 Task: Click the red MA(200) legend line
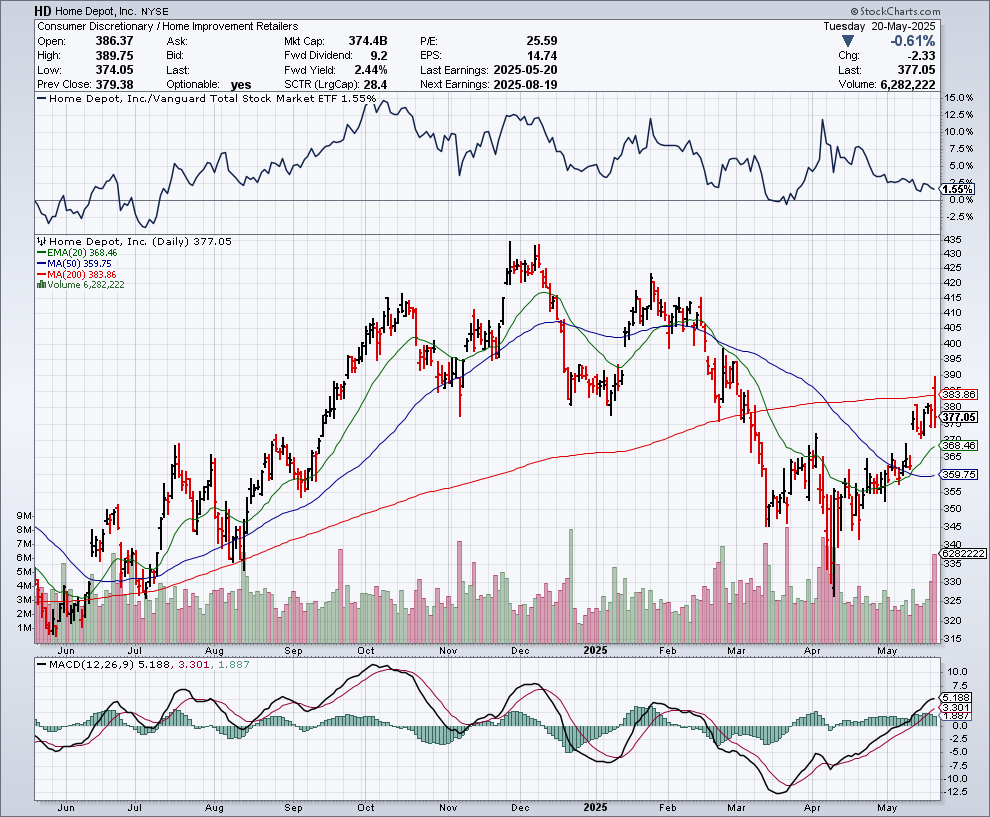click(42, 275)
